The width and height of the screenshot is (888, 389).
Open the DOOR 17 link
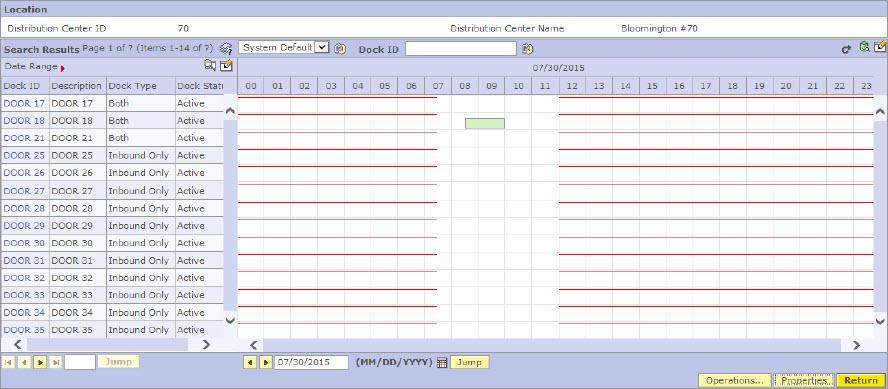pyautogui.click(x=24, y=104)
